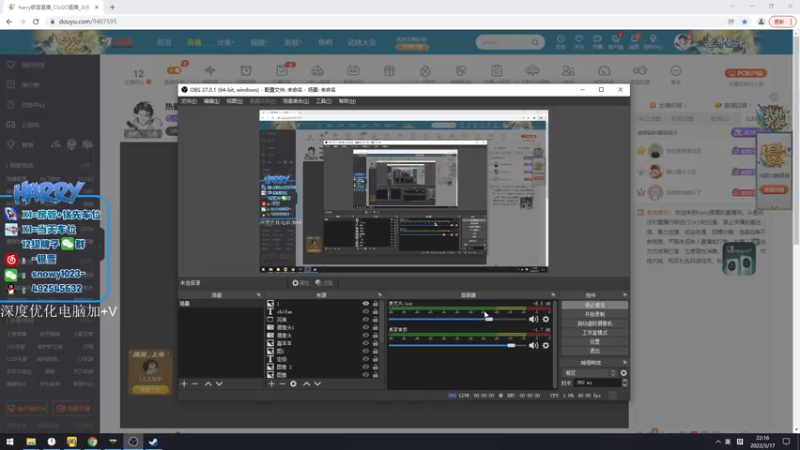Add a new source with the plus icon

pos(271,384)
